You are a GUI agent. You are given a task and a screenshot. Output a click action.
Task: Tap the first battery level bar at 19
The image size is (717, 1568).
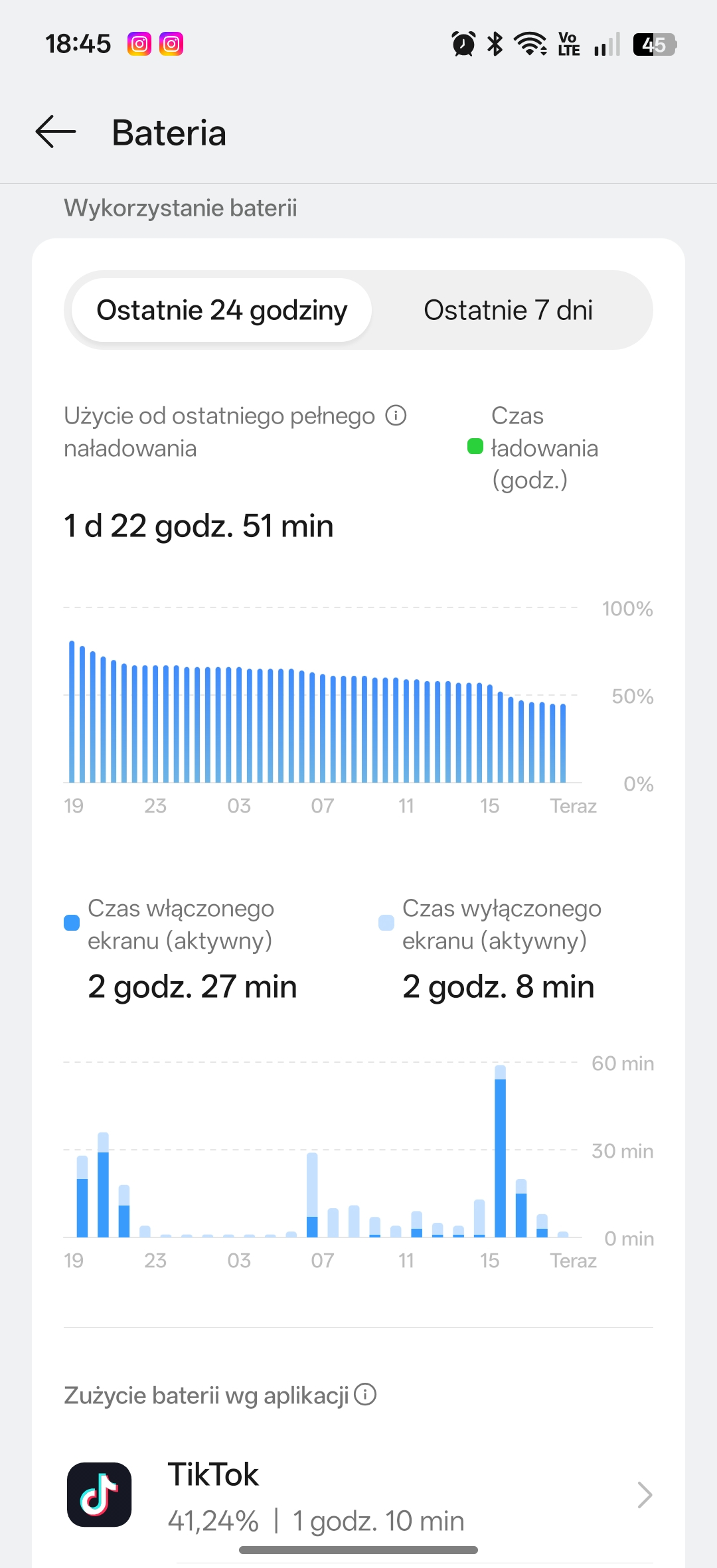pyautogui.click(x=72, y=712)
